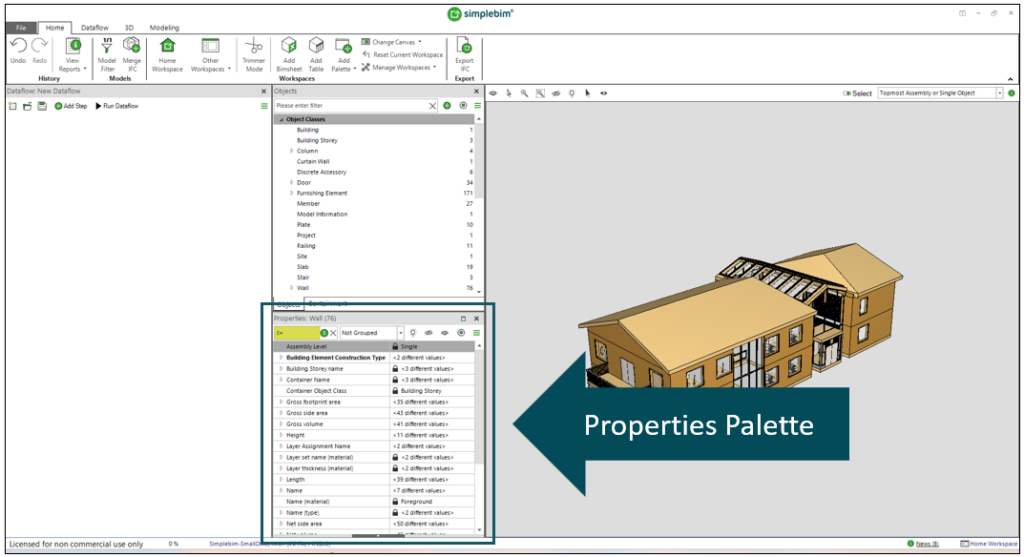Click the Run Dataflow button
This screenshot has height=557, width=1024.
coord(117,106)
